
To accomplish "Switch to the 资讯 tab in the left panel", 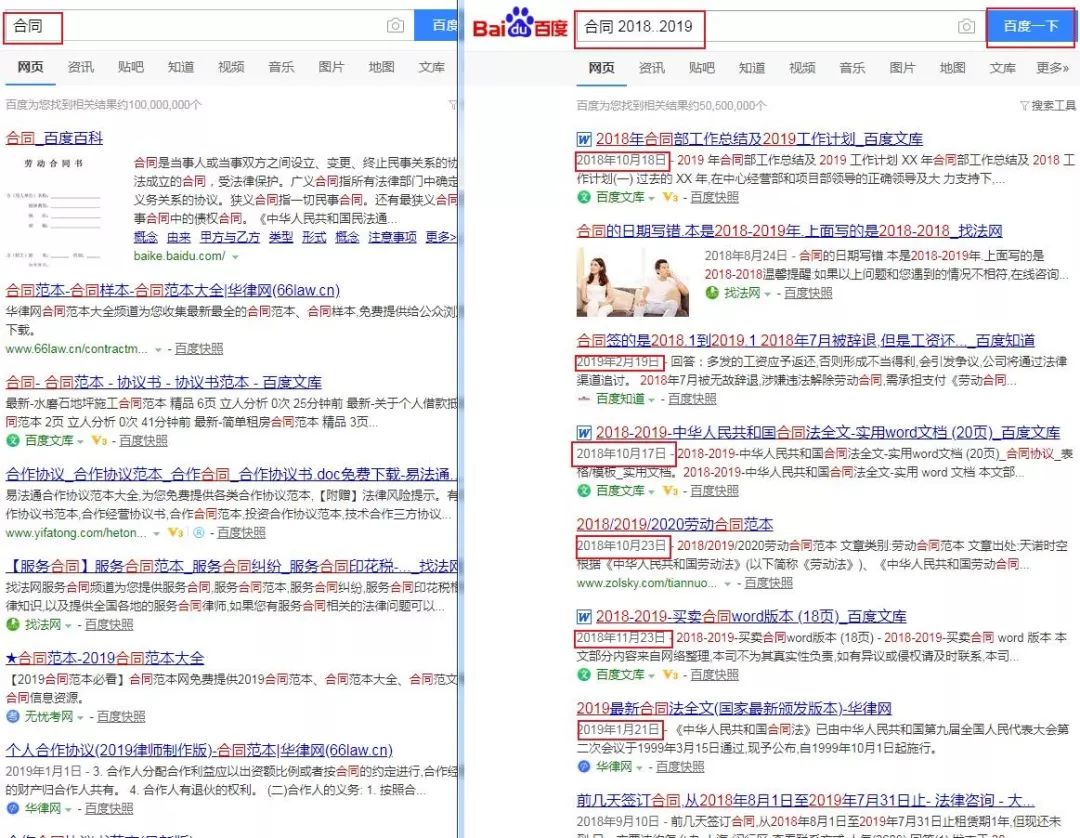I will [81, 67].
